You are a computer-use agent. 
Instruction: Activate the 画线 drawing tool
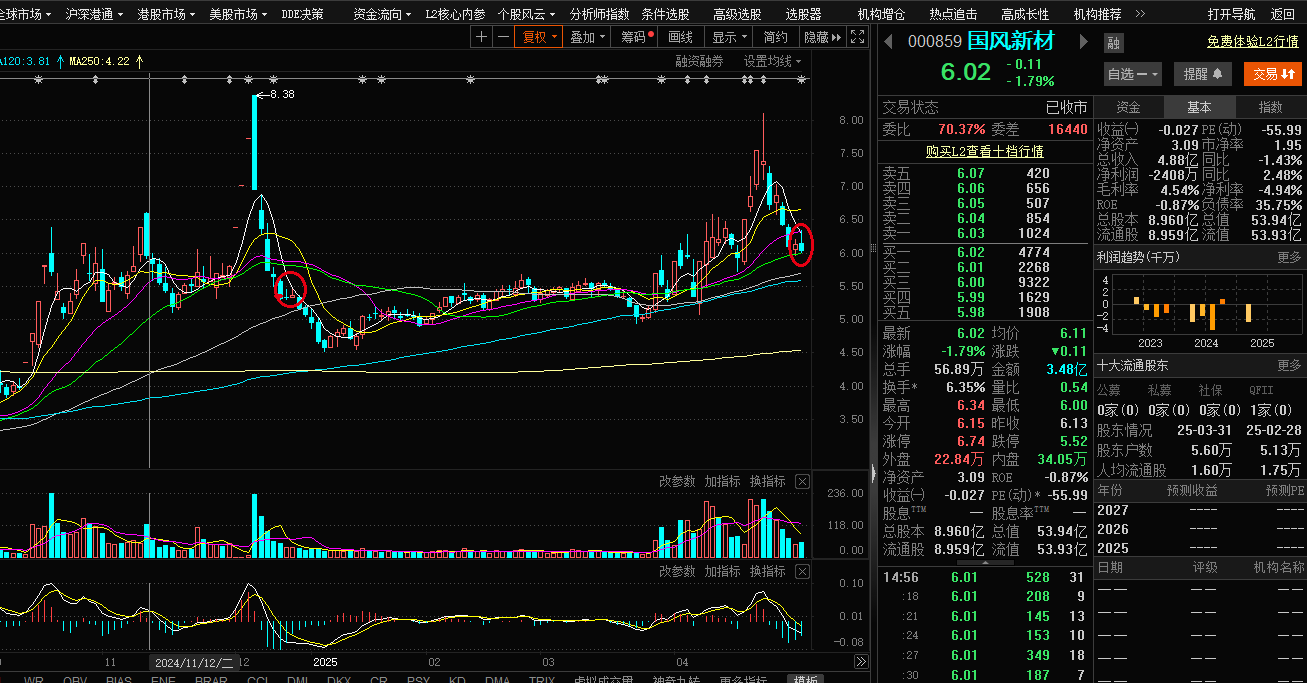[x=681, y=37]
